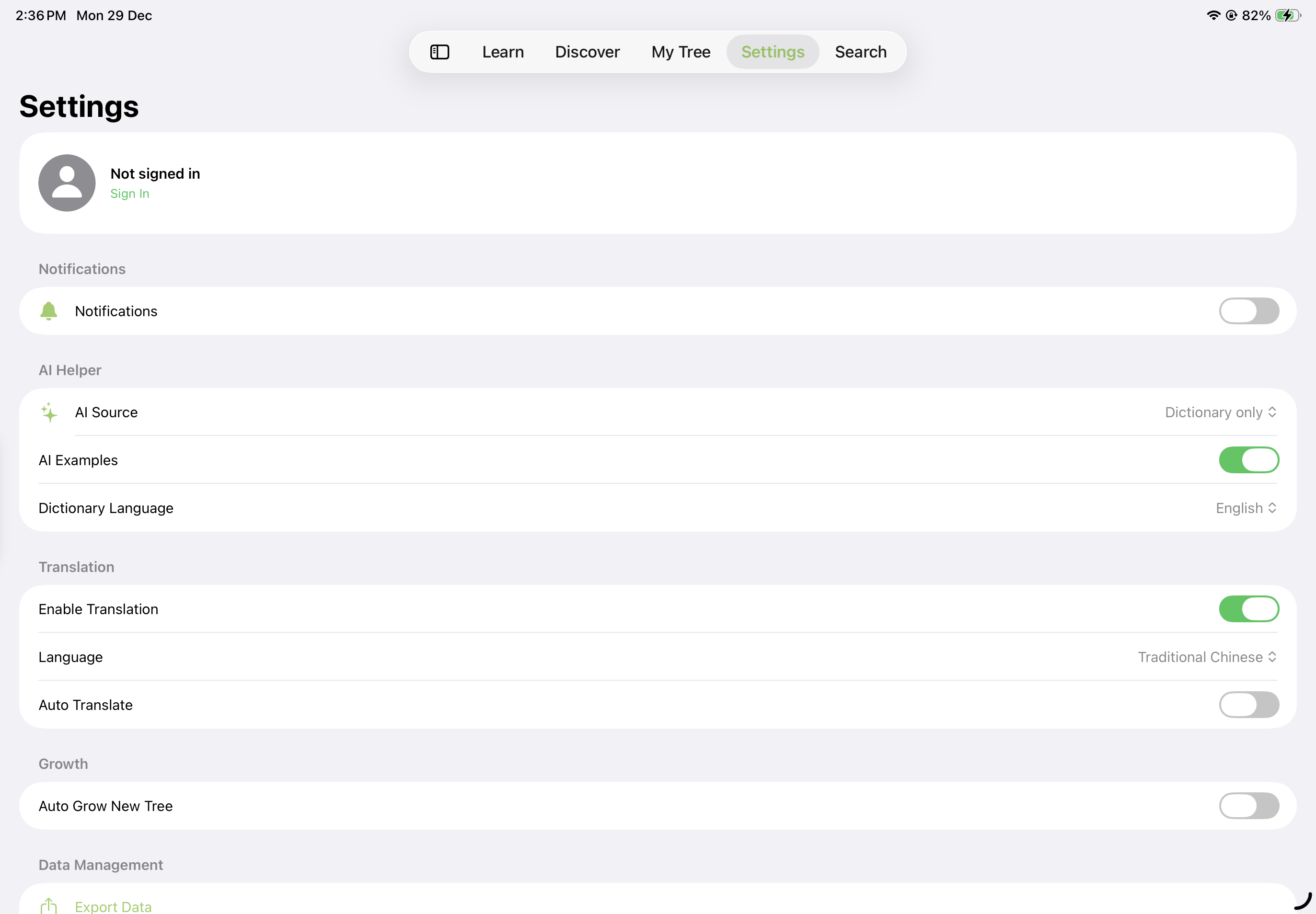This screenshot has width=1316, height=914.
Task: Change Dictionary Language from English
Action: pos(1246,508)
